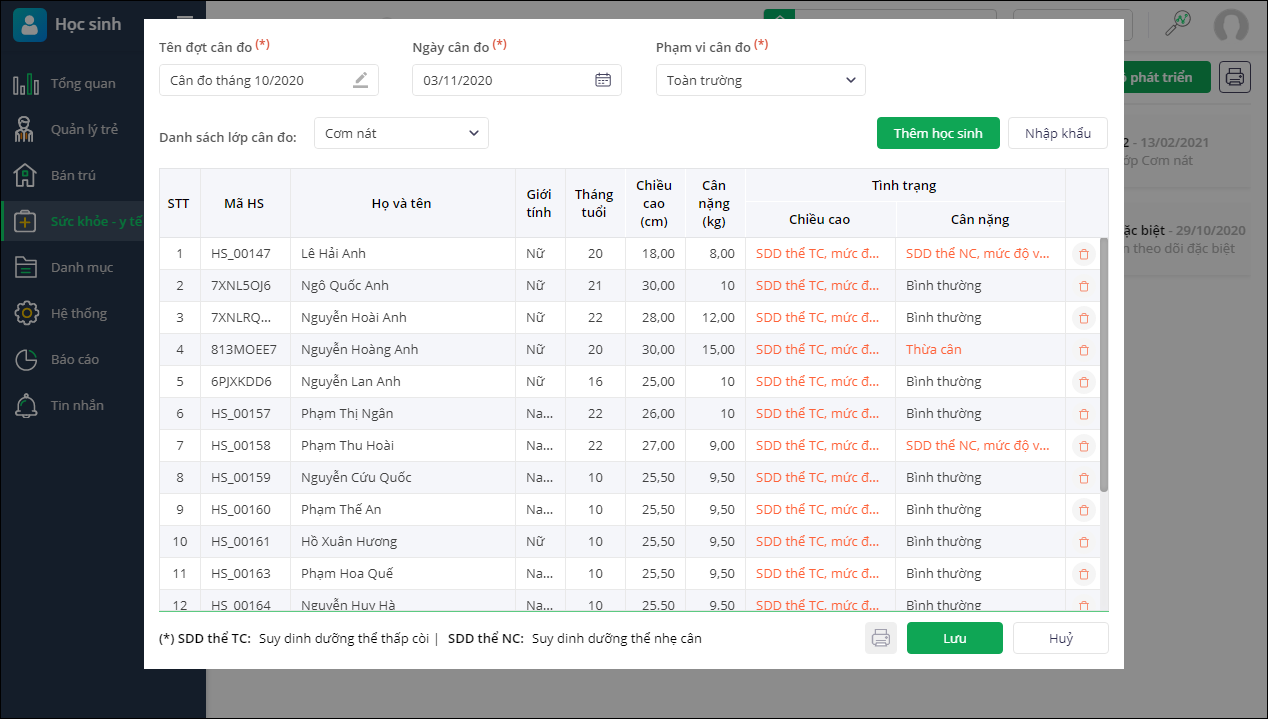Screen dimensions: 1268x719
Task: Open the user avatar at top right
Action: [x=1231, y=25]
